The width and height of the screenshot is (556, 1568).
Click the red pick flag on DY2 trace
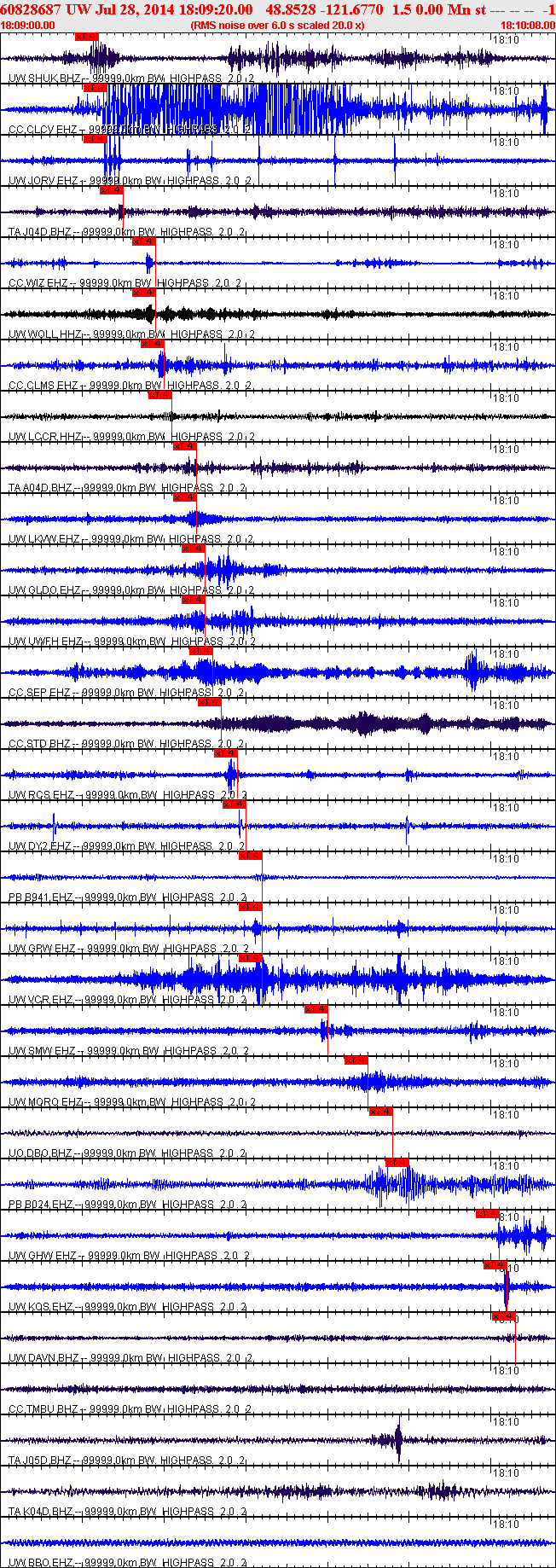235,804
